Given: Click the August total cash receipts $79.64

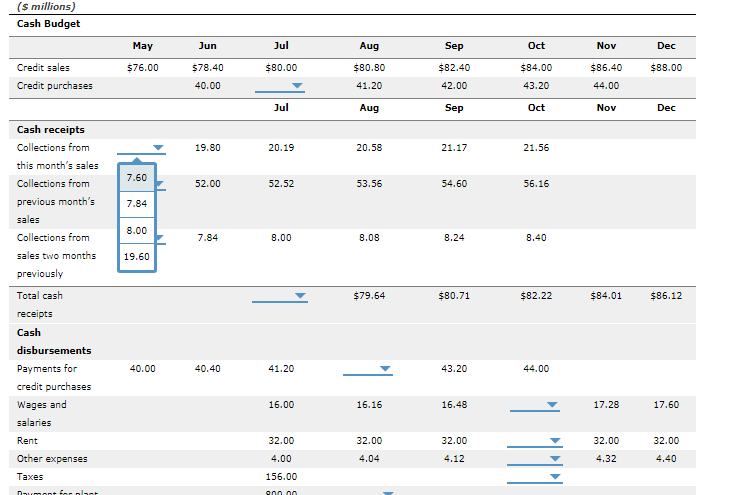Looking at the screenshot, I should click(x=369, y=296).
